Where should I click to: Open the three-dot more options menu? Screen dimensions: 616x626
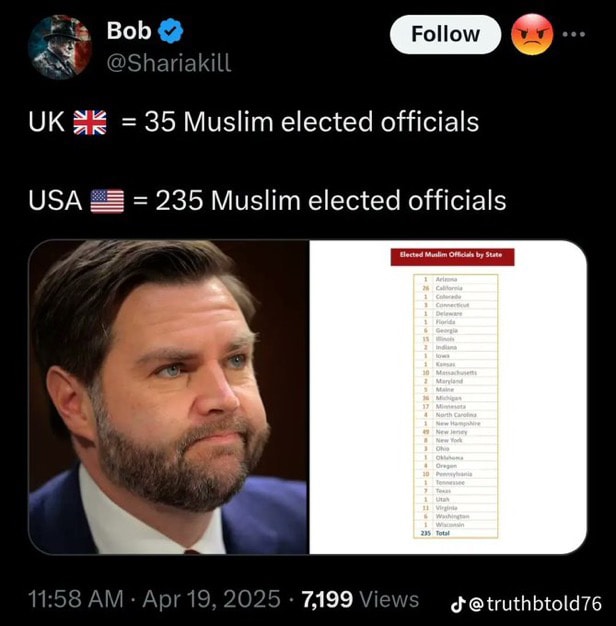coord(574,34)
